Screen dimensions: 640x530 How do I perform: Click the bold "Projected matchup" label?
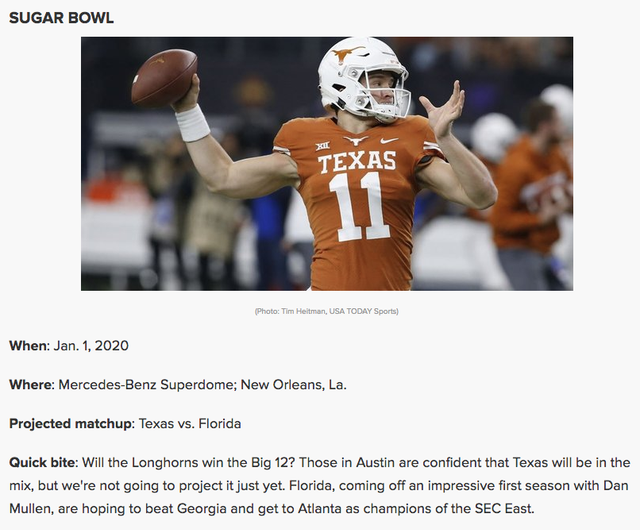coord(70,423)
